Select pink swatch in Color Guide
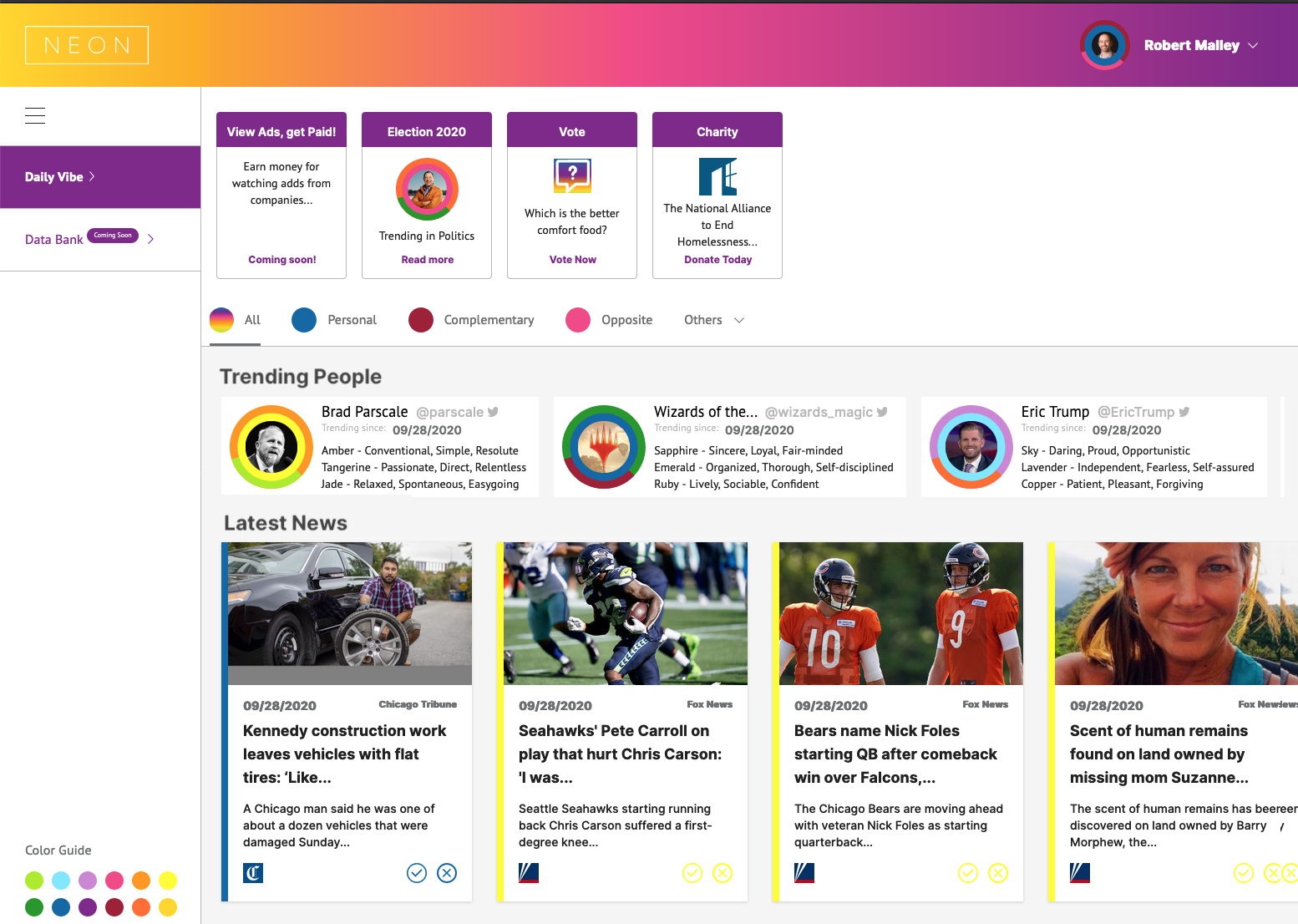Screen dimensions: 1298x924 pyautogui.click(x=114, y=880)
